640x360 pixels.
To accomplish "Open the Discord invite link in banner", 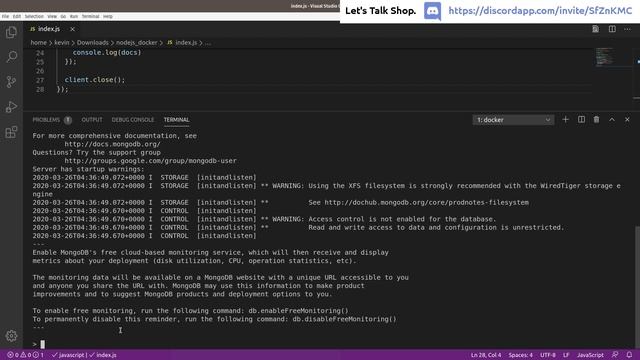I will click(540, 11).
